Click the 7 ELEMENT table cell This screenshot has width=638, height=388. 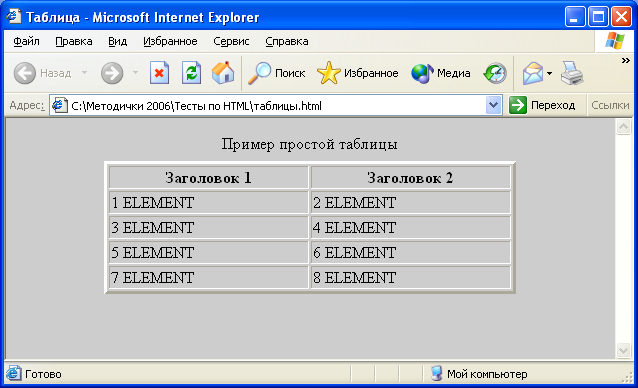208,277
